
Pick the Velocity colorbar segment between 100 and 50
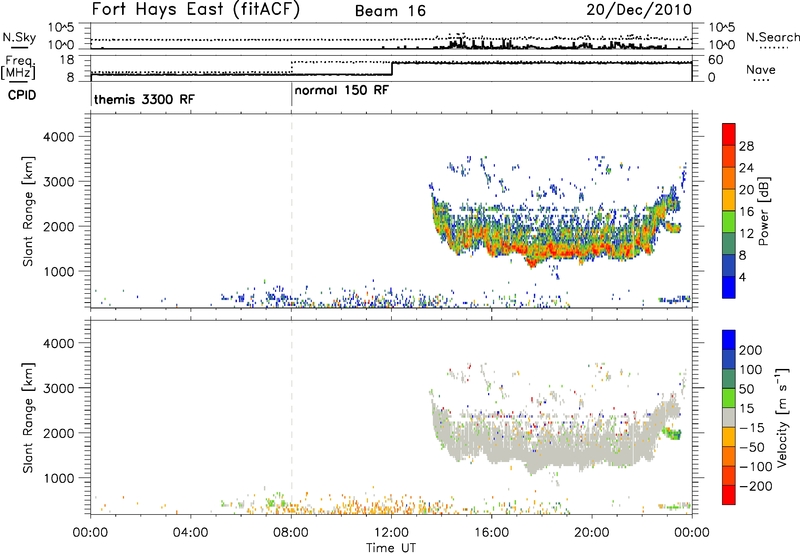click(729, 379)
